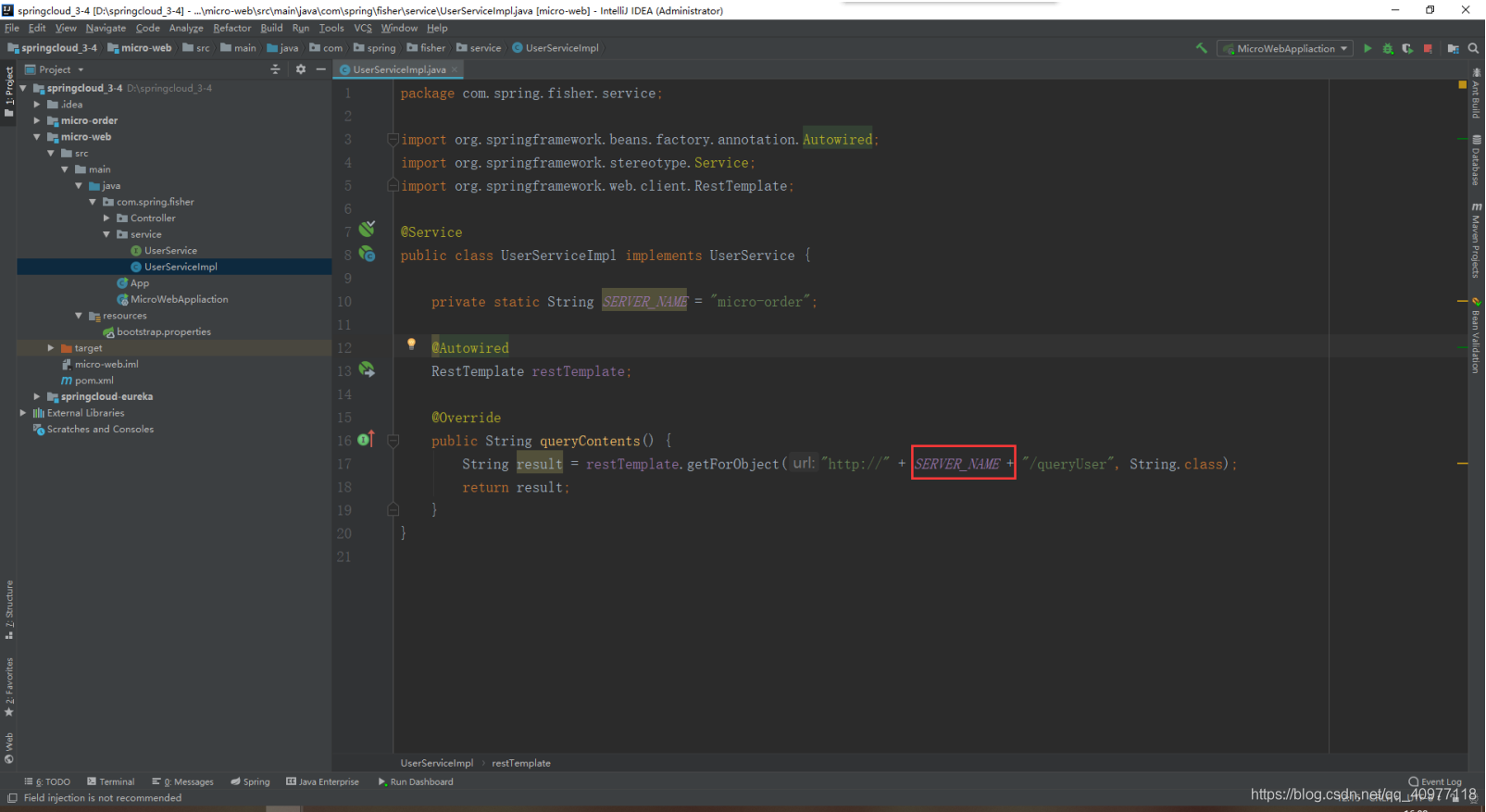Open the Spring tool window

coord(250,781)
